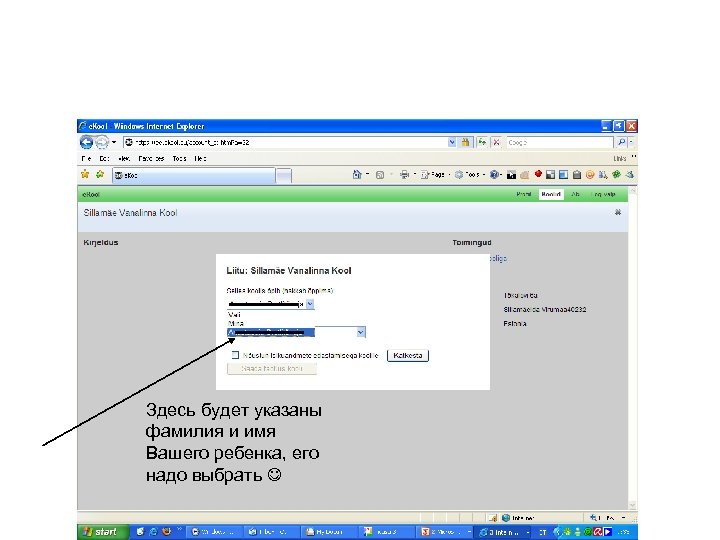Click the IE Back navigation button

click(x=86, y=142)
